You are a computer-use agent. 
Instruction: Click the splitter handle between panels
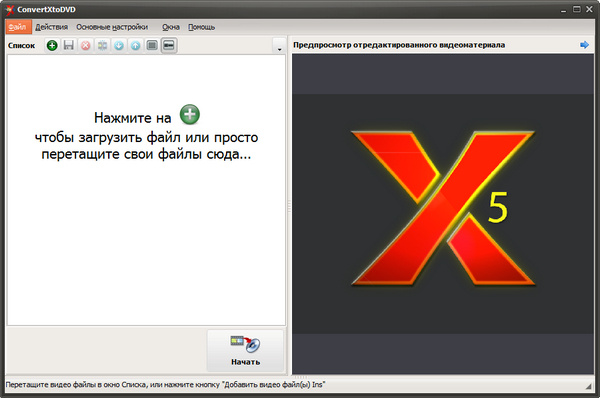tap(289, 207)
